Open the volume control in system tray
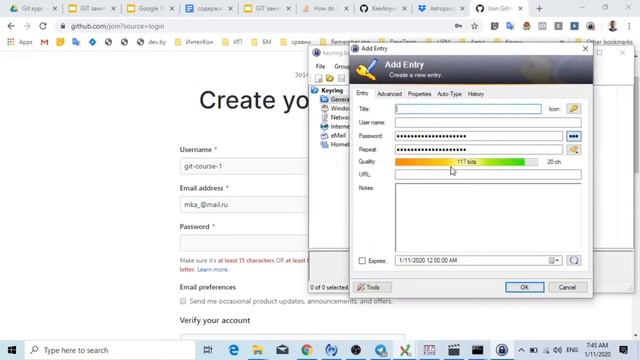The height and width of the screenshot is (360, 640). tap(558, 350)
